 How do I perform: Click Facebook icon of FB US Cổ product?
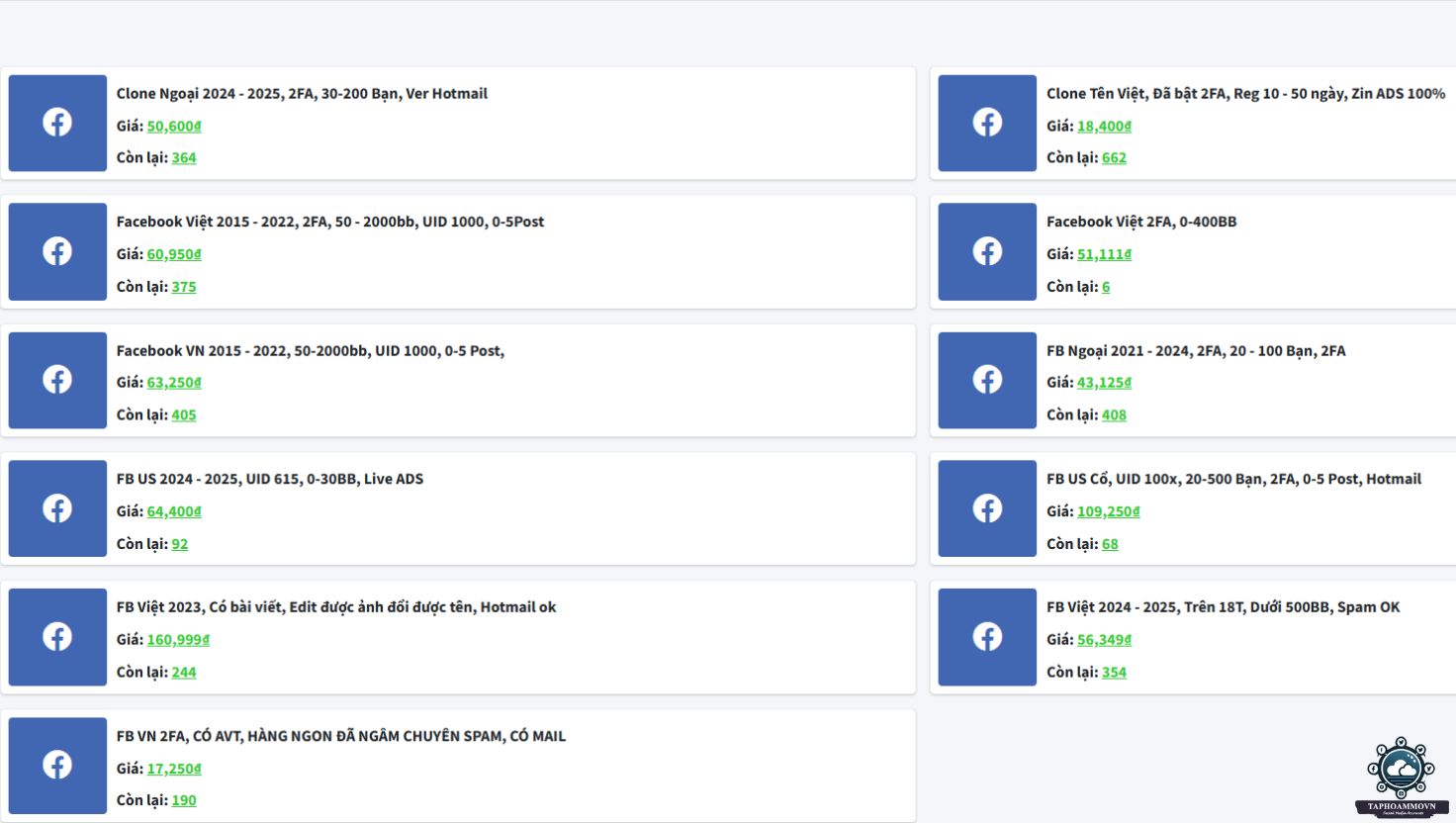click(x=987, y=508)
